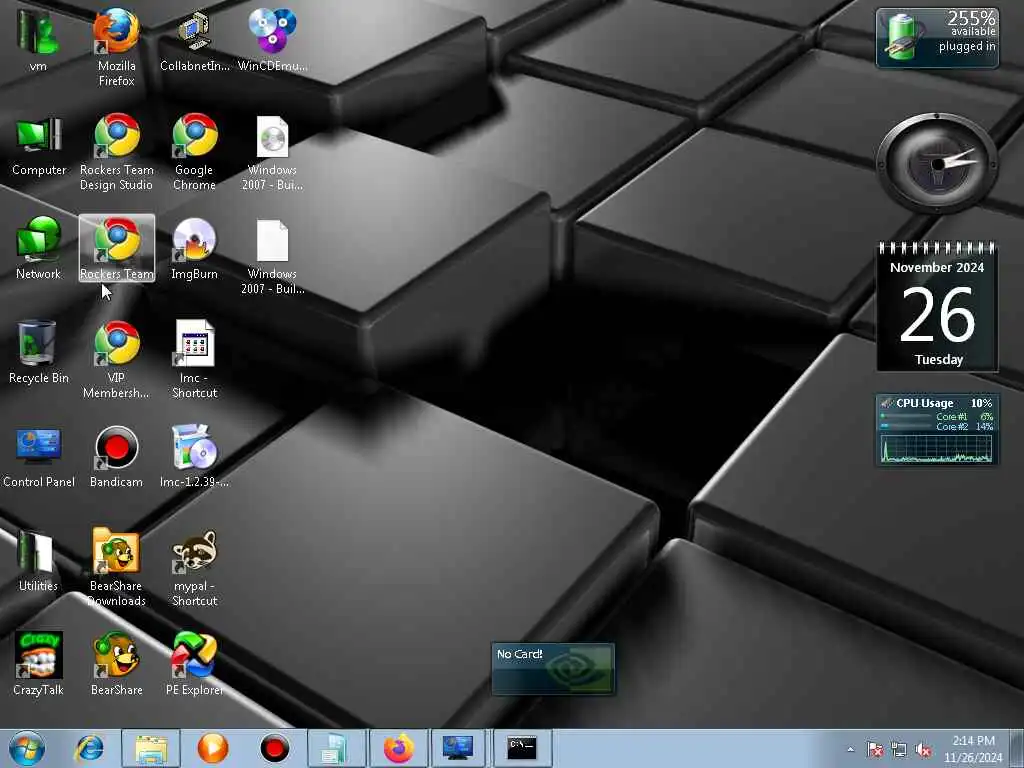Select the Windows 2007 disc image file
The height and width of the screenshot is (768, 1024).
[x=272, y=152]
